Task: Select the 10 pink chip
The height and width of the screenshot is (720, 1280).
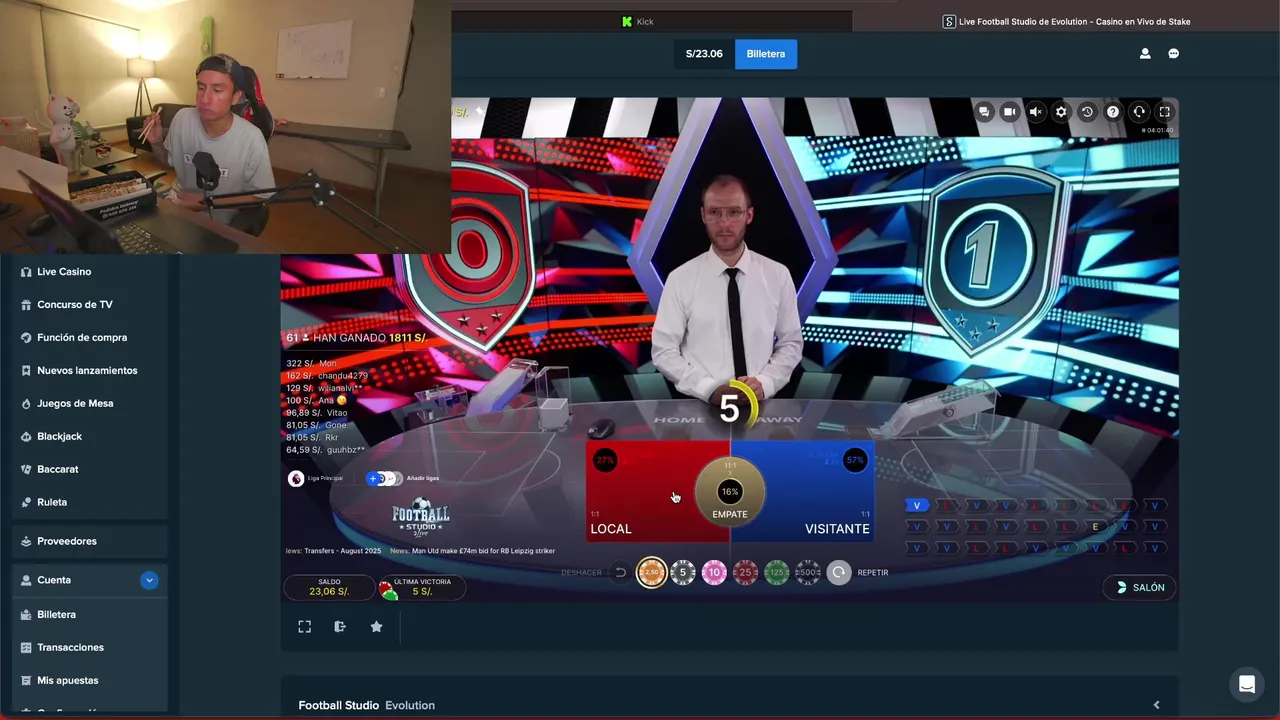Action: [714, 572]
